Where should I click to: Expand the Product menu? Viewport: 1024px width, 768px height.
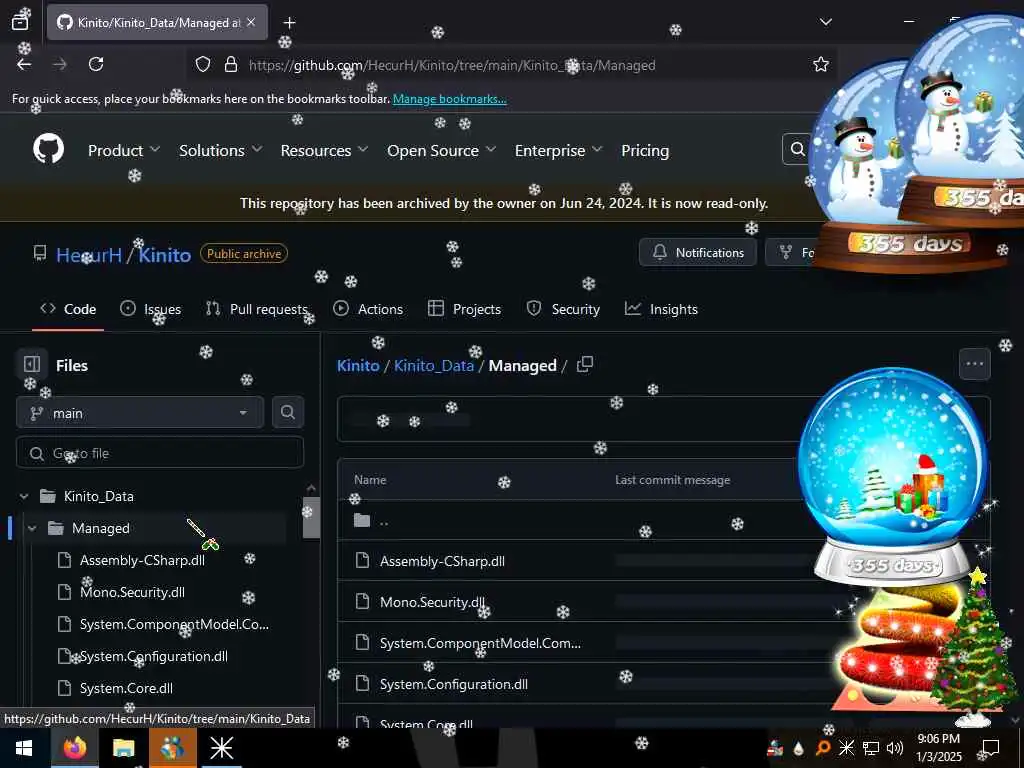(x=124, y=150)
